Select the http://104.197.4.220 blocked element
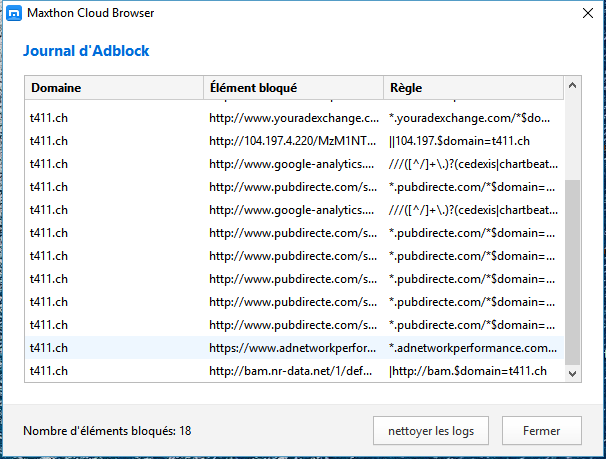The image size is (606, 459). click(x=292, y=141)
